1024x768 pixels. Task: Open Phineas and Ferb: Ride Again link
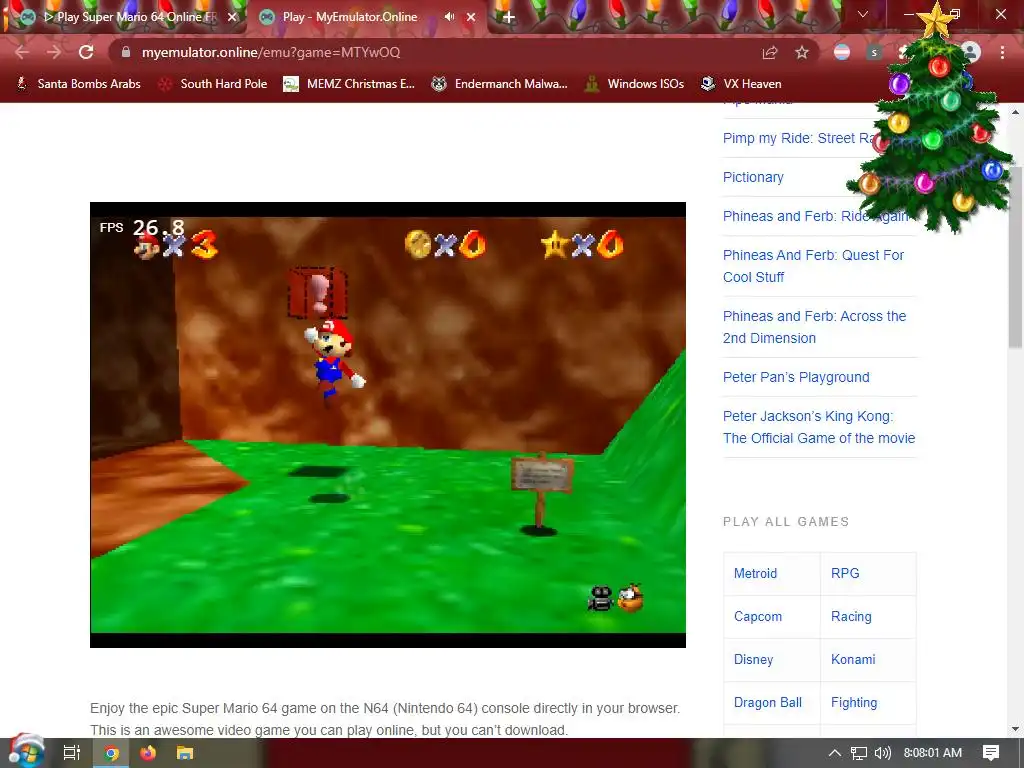click(x=815, y=216)
